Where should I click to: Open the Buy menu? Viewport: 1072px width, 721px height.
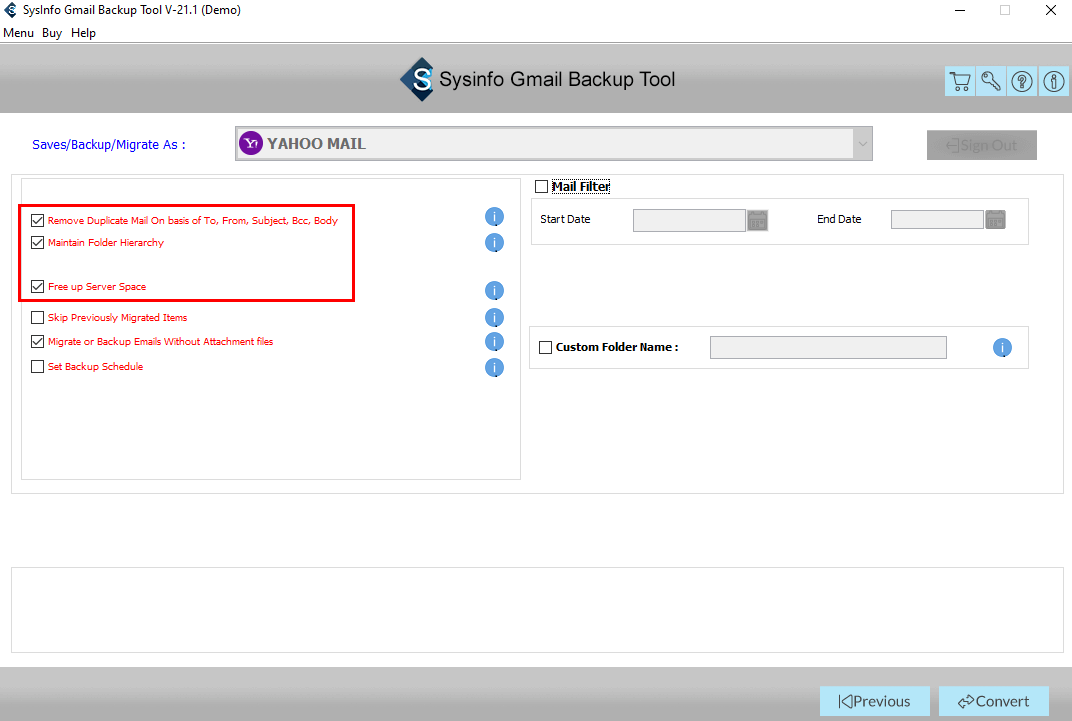tap(52, 33)
